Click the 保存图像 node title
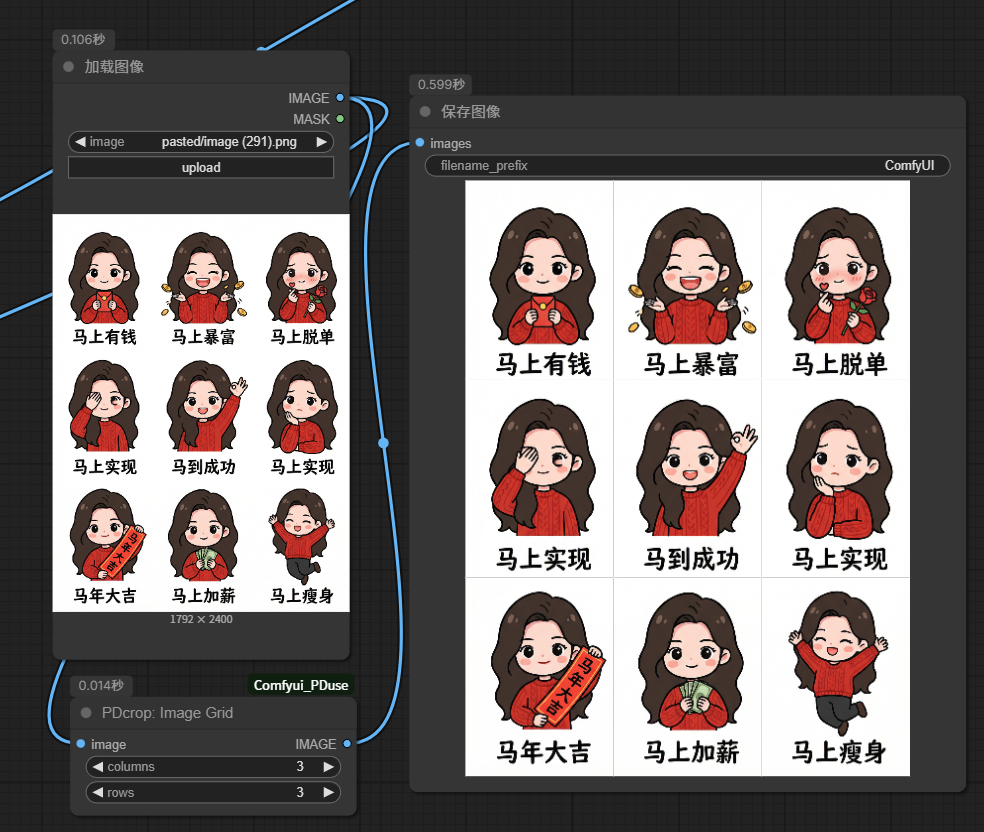Screen dimensions: 984x832 [471, 112]
